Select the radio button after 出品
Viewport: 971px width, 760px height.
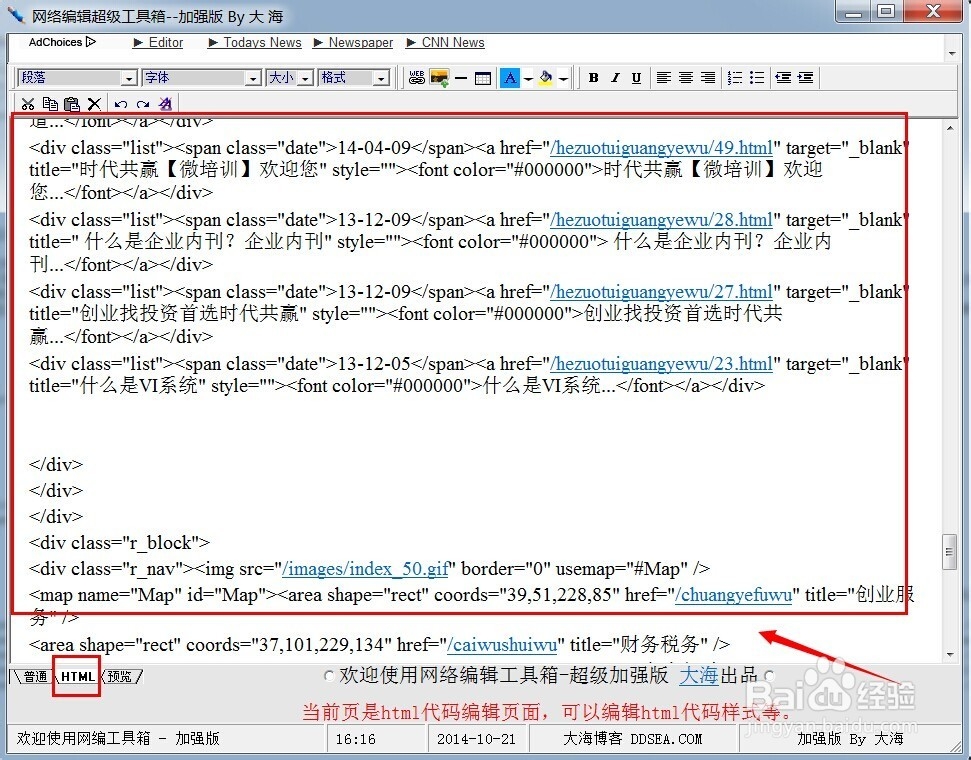pyautogui.click(x=769, y=676)
